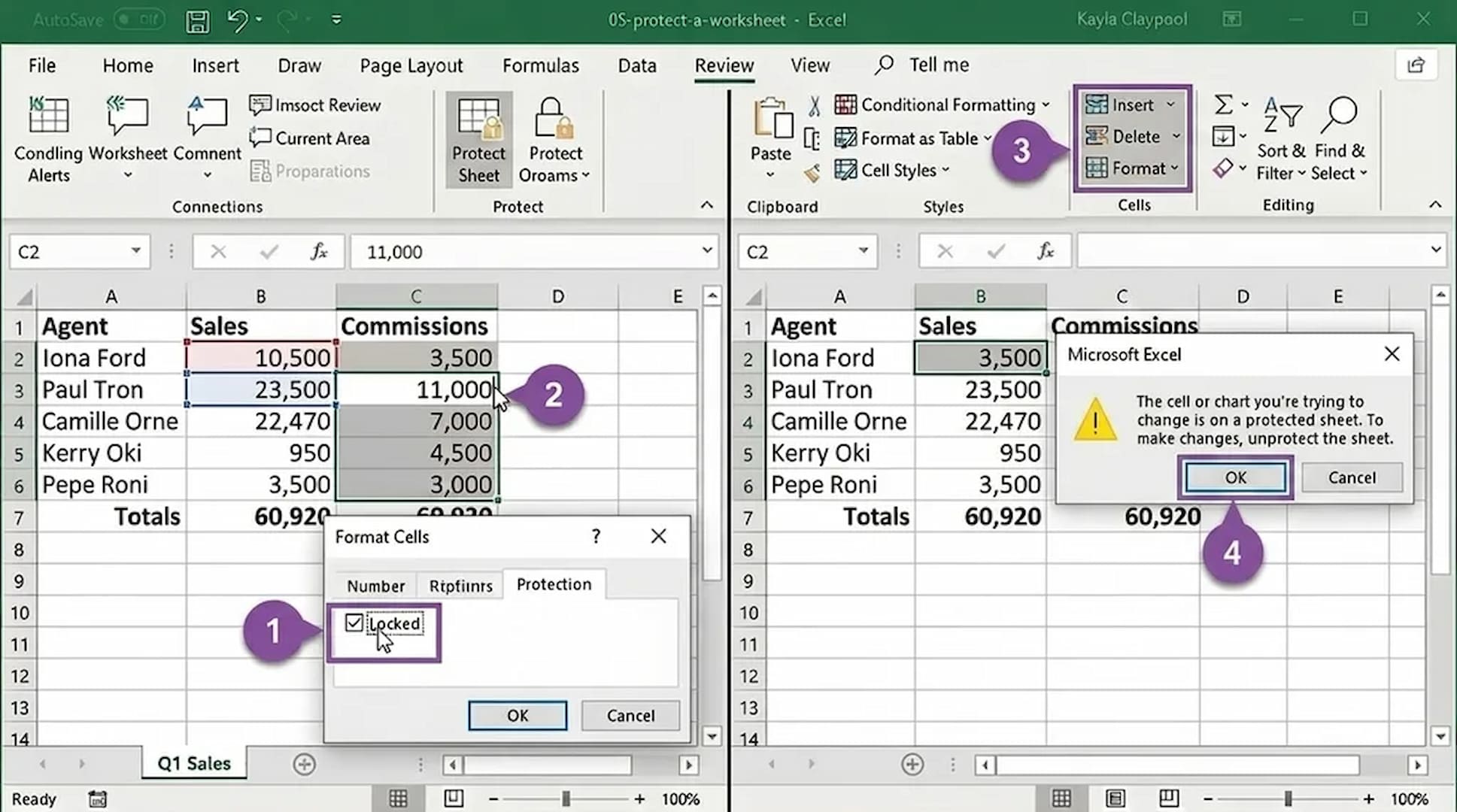Image resolution: width=1457 pixels, height=812 pixels.
Task: Open the Delete cells dropdown
Action: point(1133,136)
